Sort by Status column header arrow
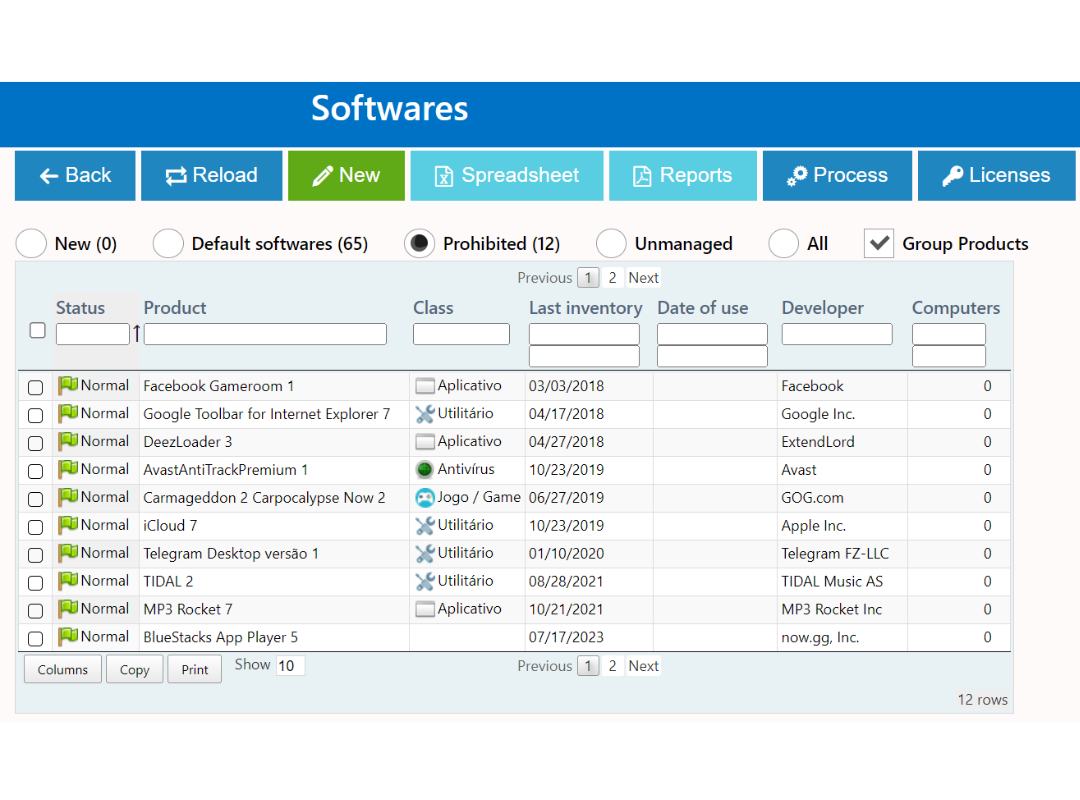This screenshot has height=800, width=1080. tap(137, 334)
